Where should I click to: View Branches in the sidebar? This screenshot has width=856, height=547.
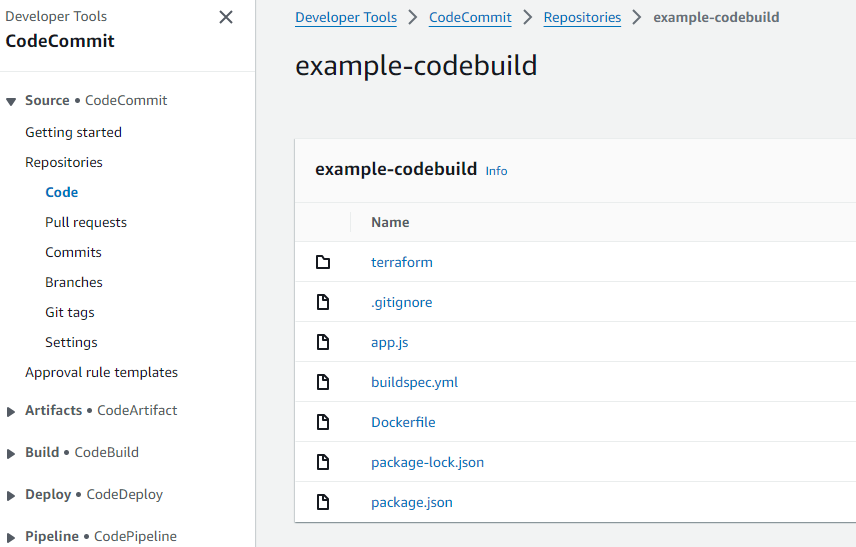[74, 282]
